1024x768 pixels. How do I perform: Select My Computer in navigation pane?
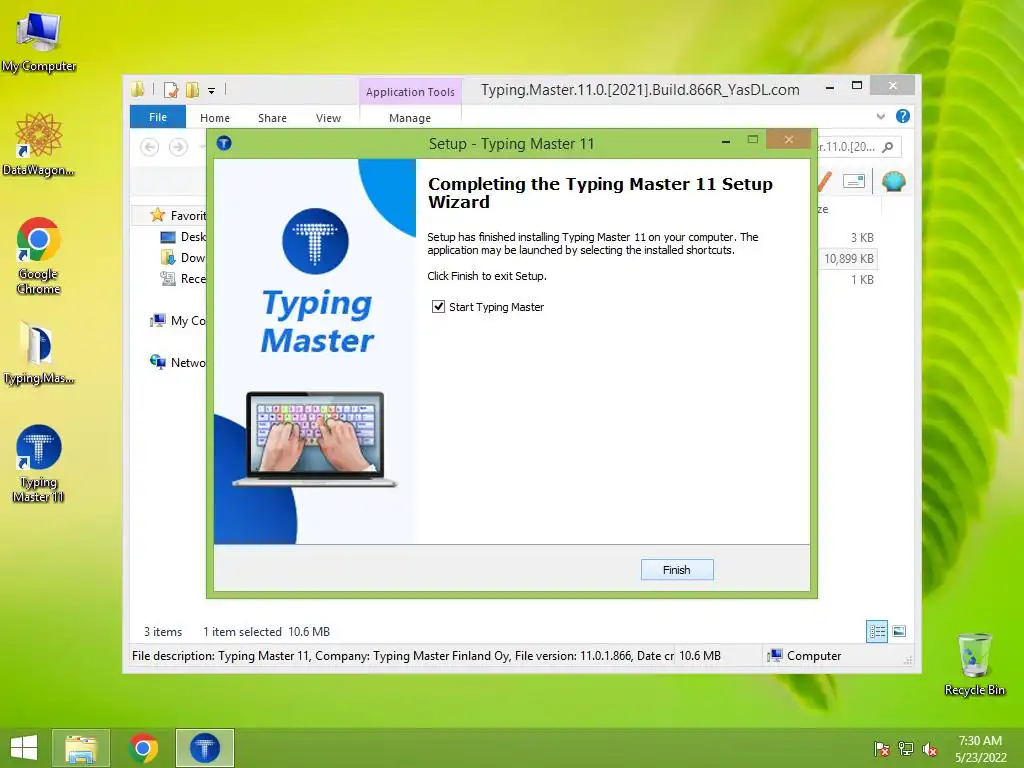[x=178, y=321]
